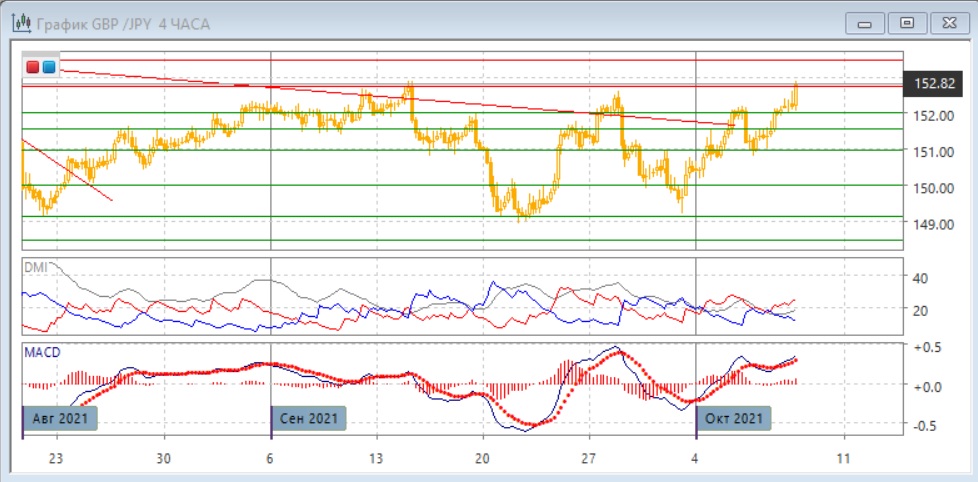Image resolution: width=978 pixels, height=482 pixels.
Task: Select the Окт 2021 month marker
Action: click(734, 417)
